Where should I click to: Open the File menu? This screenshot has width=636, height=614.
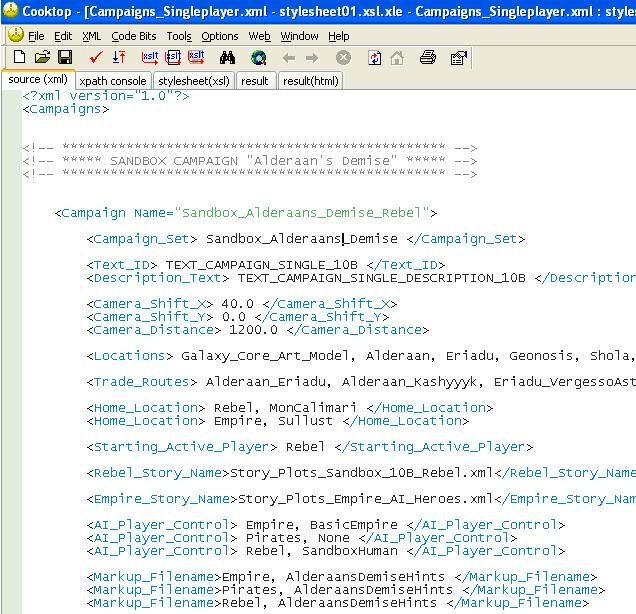click(36, 36)
